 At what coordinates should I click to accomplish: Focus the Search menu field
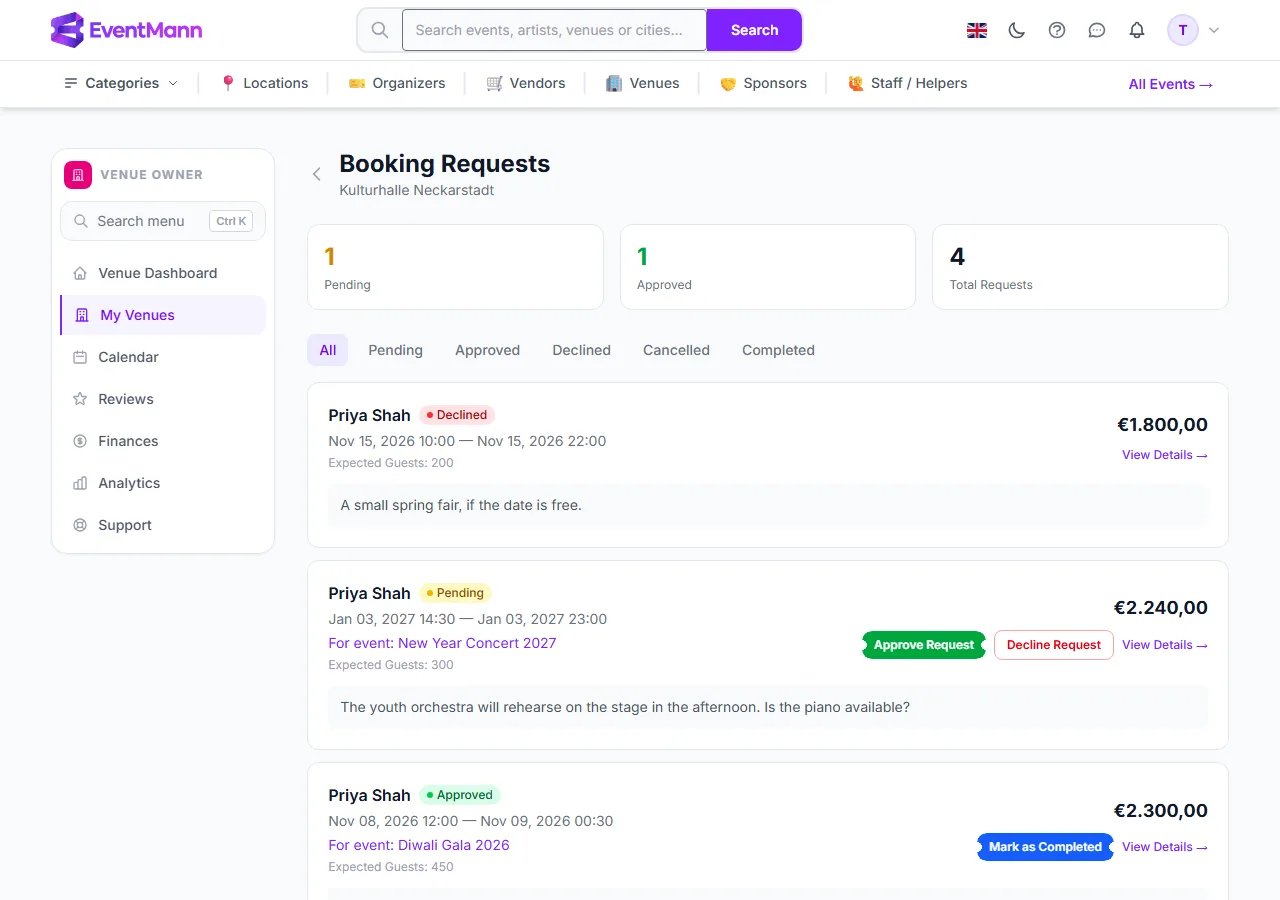pos(163,221)
